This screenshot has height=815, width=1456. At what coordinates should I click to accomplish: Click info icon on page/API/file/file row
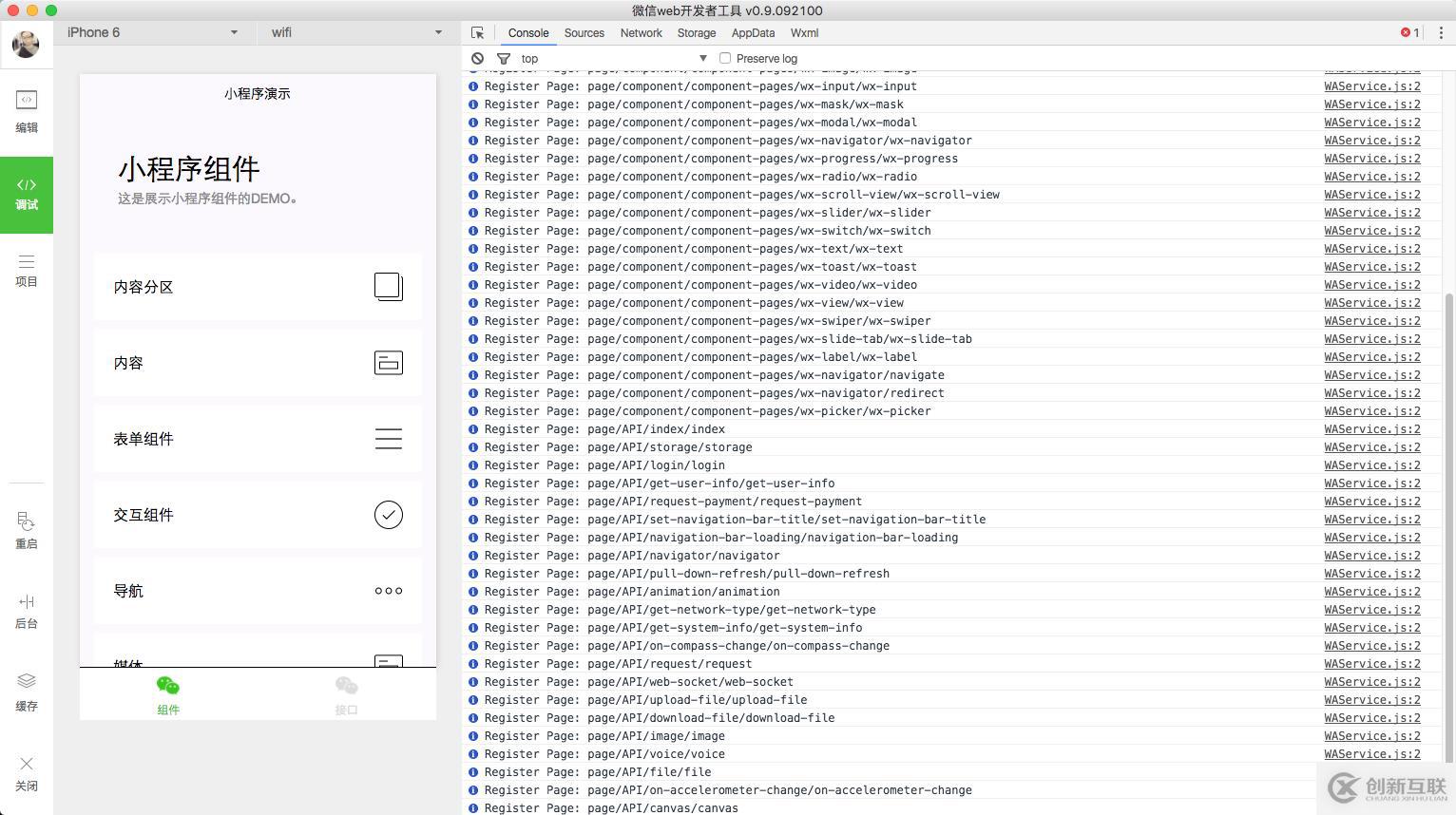tap(473, 772)
